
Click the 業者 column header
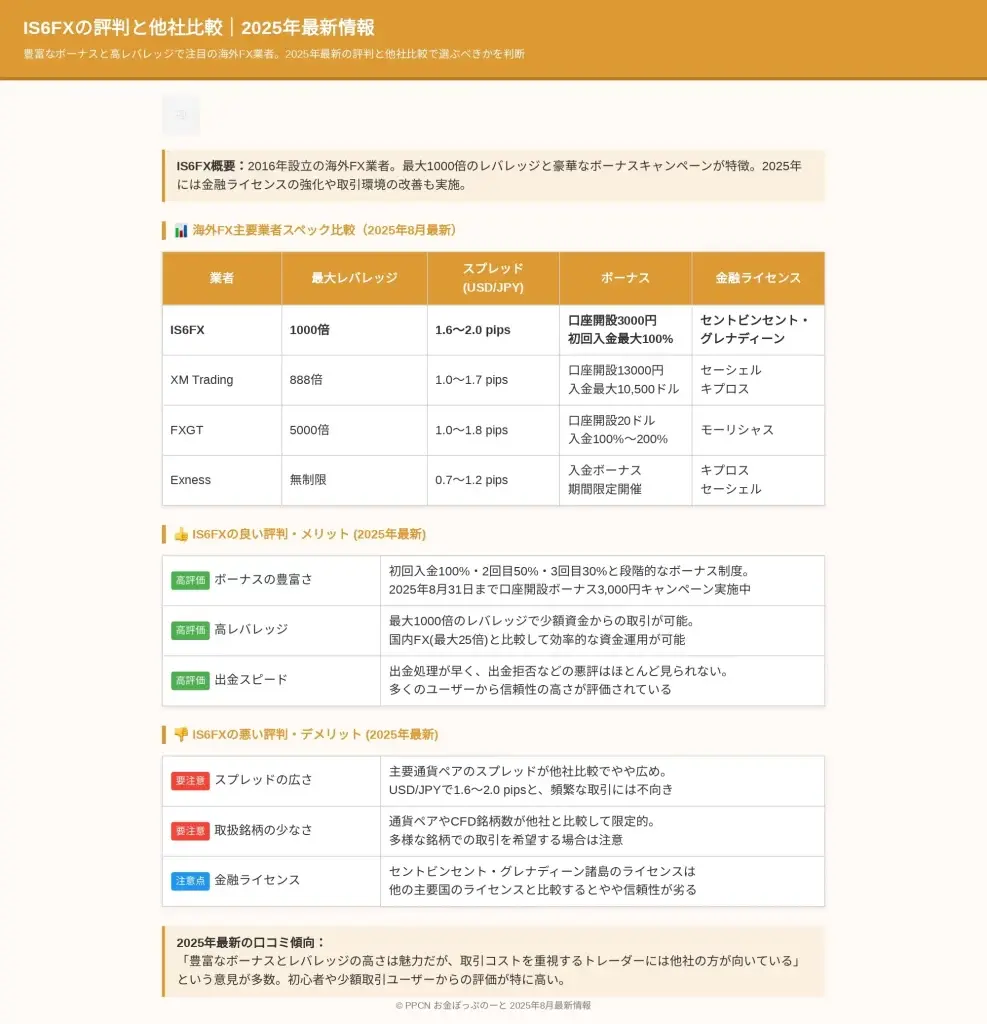pos(222,278)
